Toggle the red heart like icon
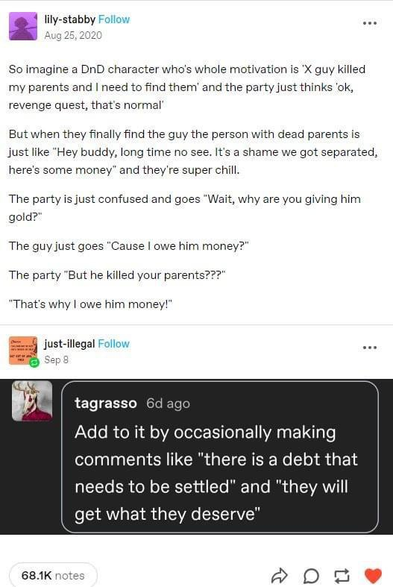This screenshot has height=587, width=393. pyautogui.click(x=373, y=575)
